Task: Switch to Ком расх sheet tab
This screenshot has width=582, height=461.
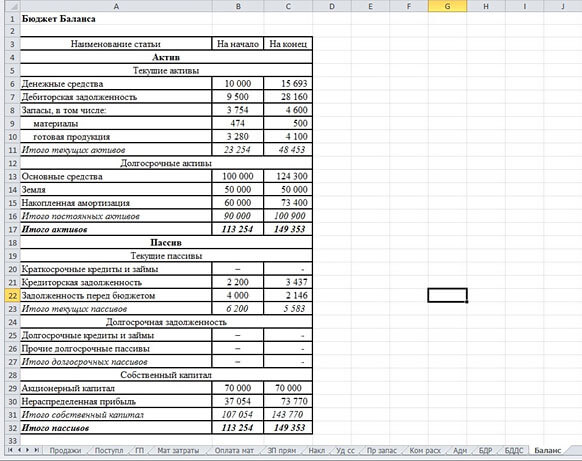Action: [425, 450]
